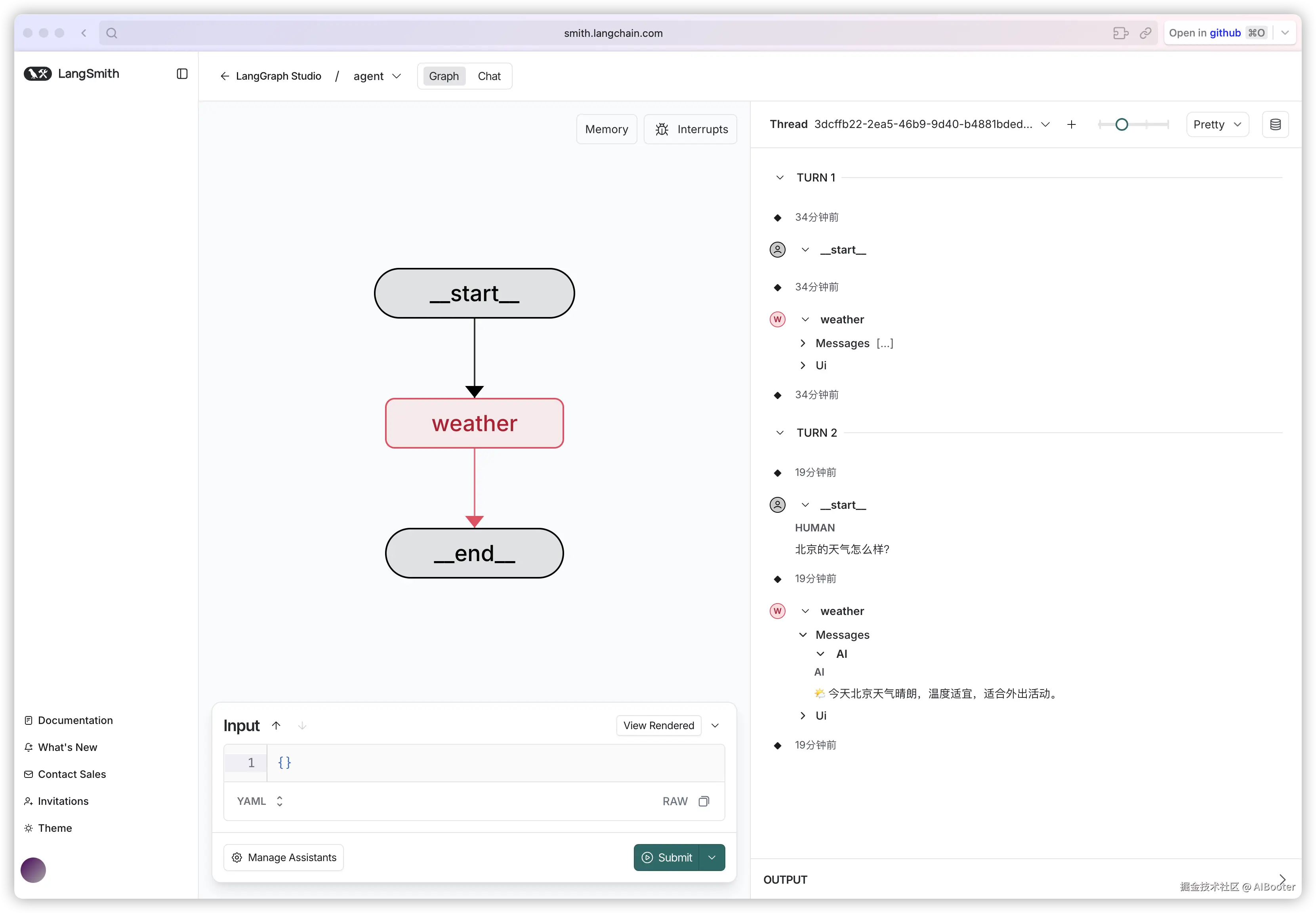1316x913 pixels.
Task: Expand Messages under first weather node
Action: (803, 343)
